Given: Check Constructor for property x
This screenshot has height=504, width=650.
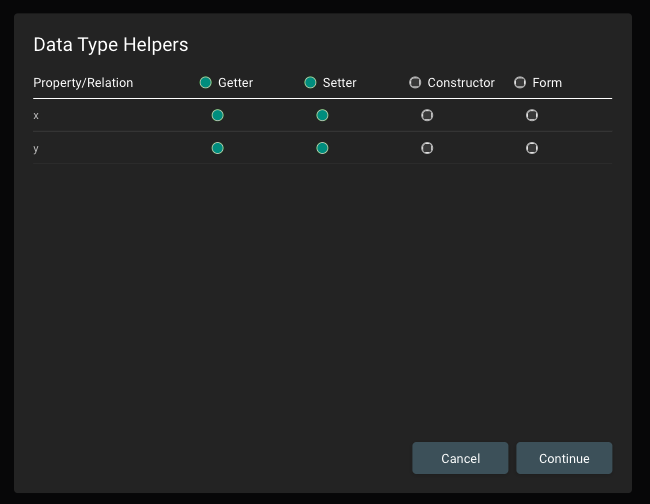Looking at the screenshot, I should click(427, 115).
